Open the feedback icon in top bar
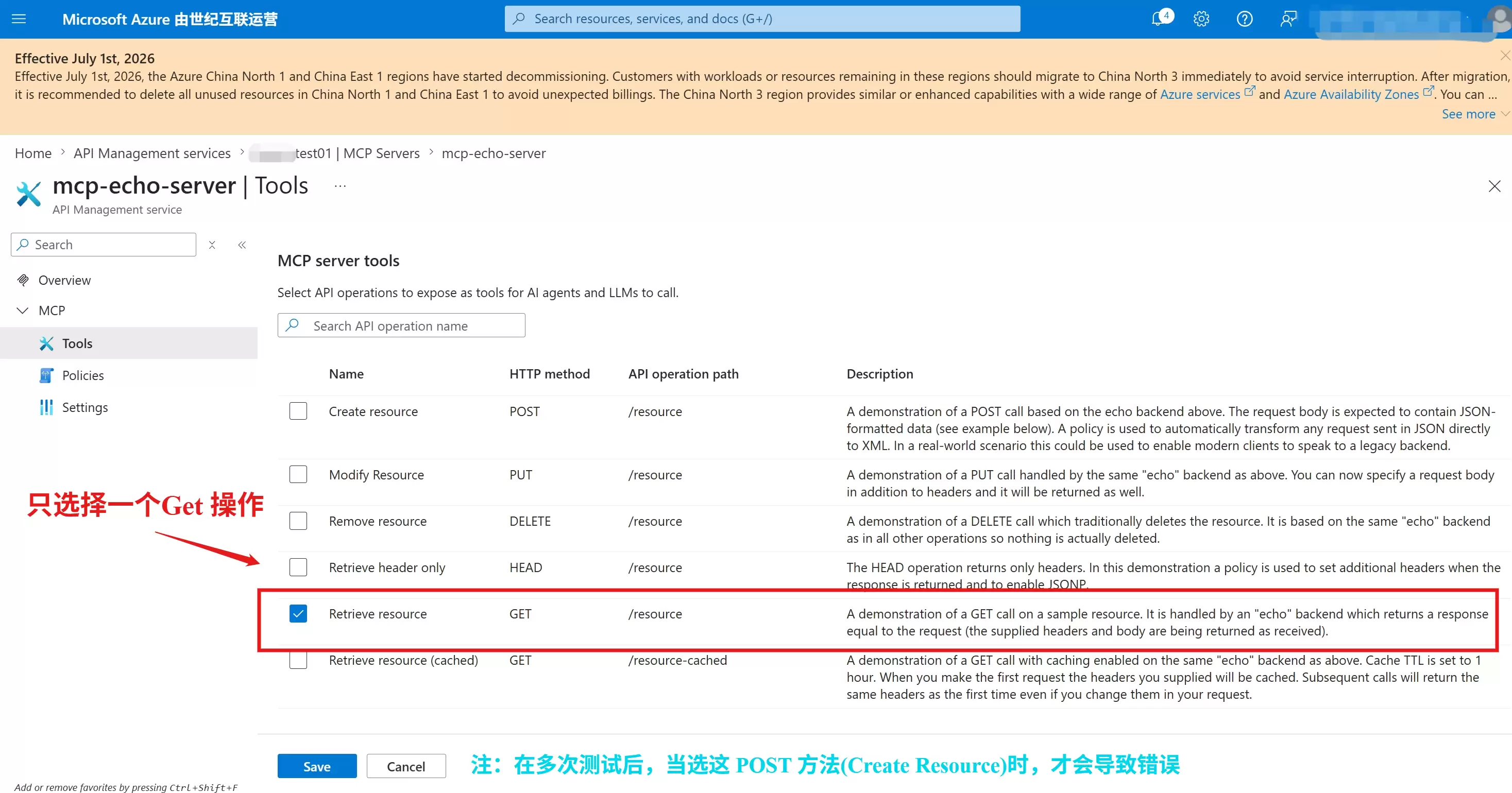 pyautogui.click(x=1288, y=19)
